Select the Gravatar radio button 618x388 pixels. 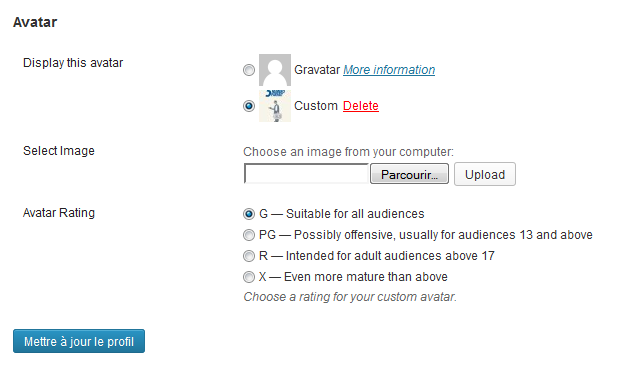pyautogui.click(x=249, y=70)
